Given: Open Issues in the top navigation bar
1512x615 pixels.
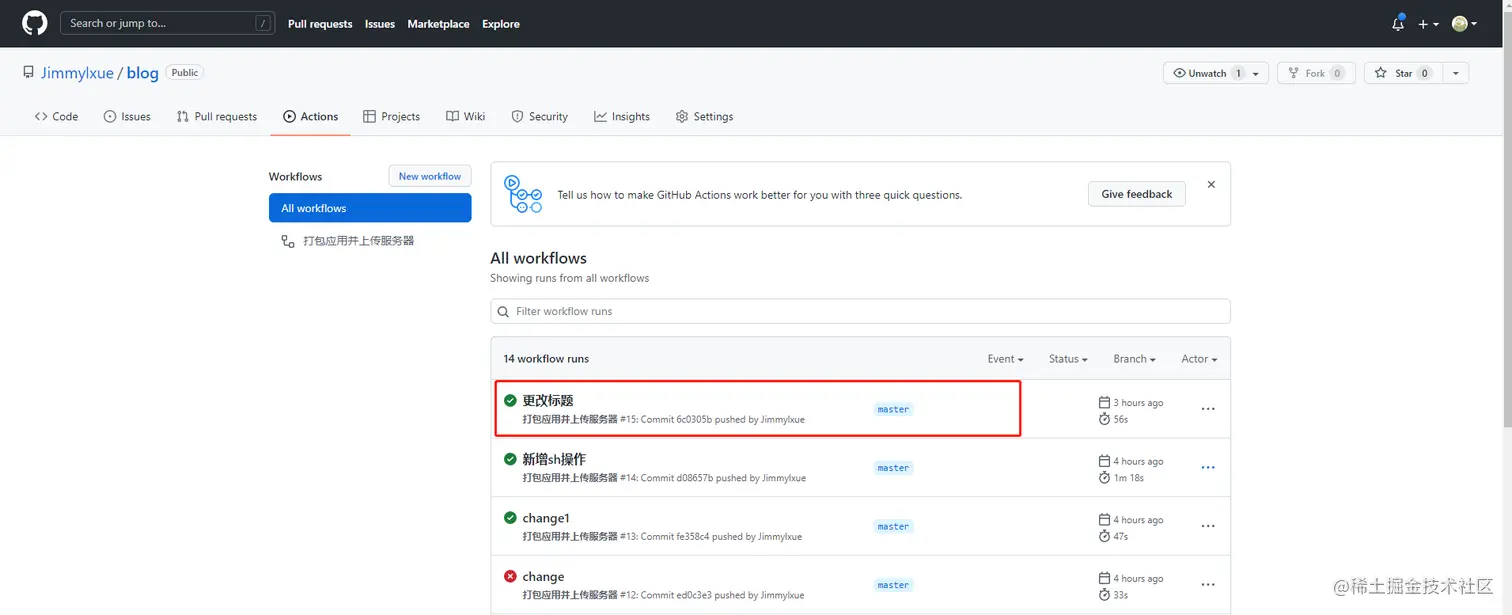Looking at the screenshot, I should [380, 24].
